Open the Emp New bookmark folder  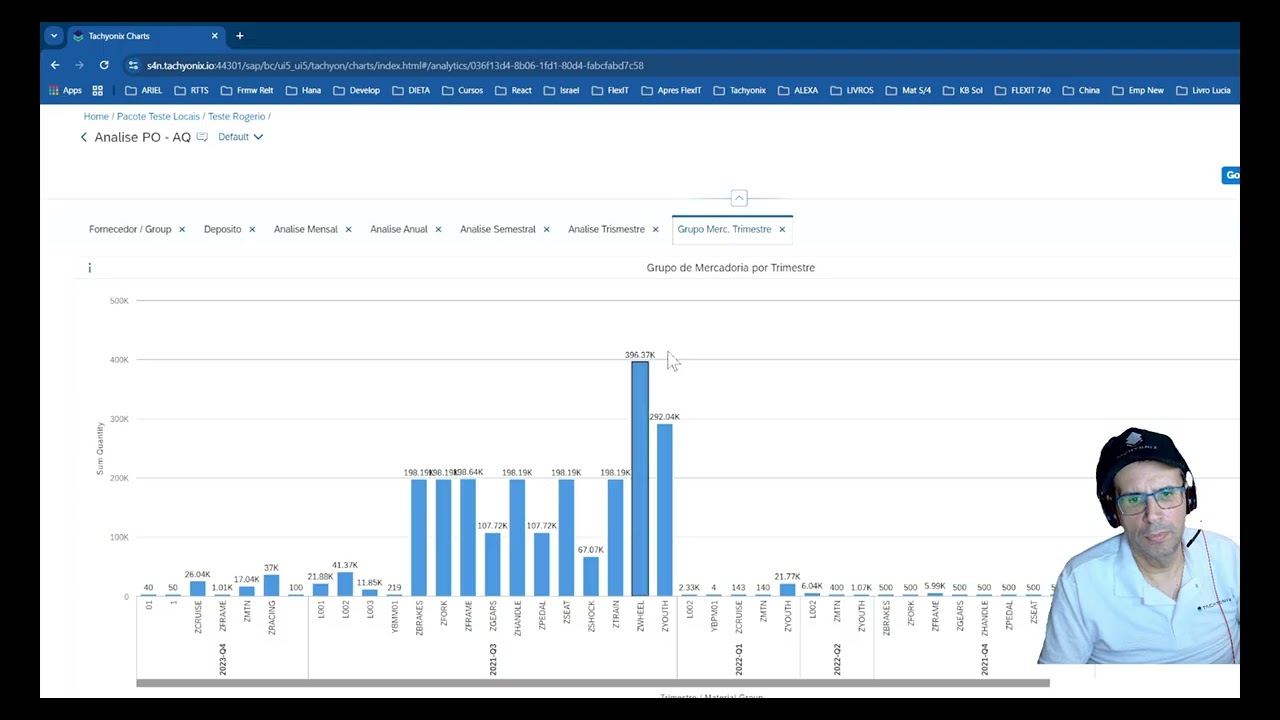tap(1137, 90)
